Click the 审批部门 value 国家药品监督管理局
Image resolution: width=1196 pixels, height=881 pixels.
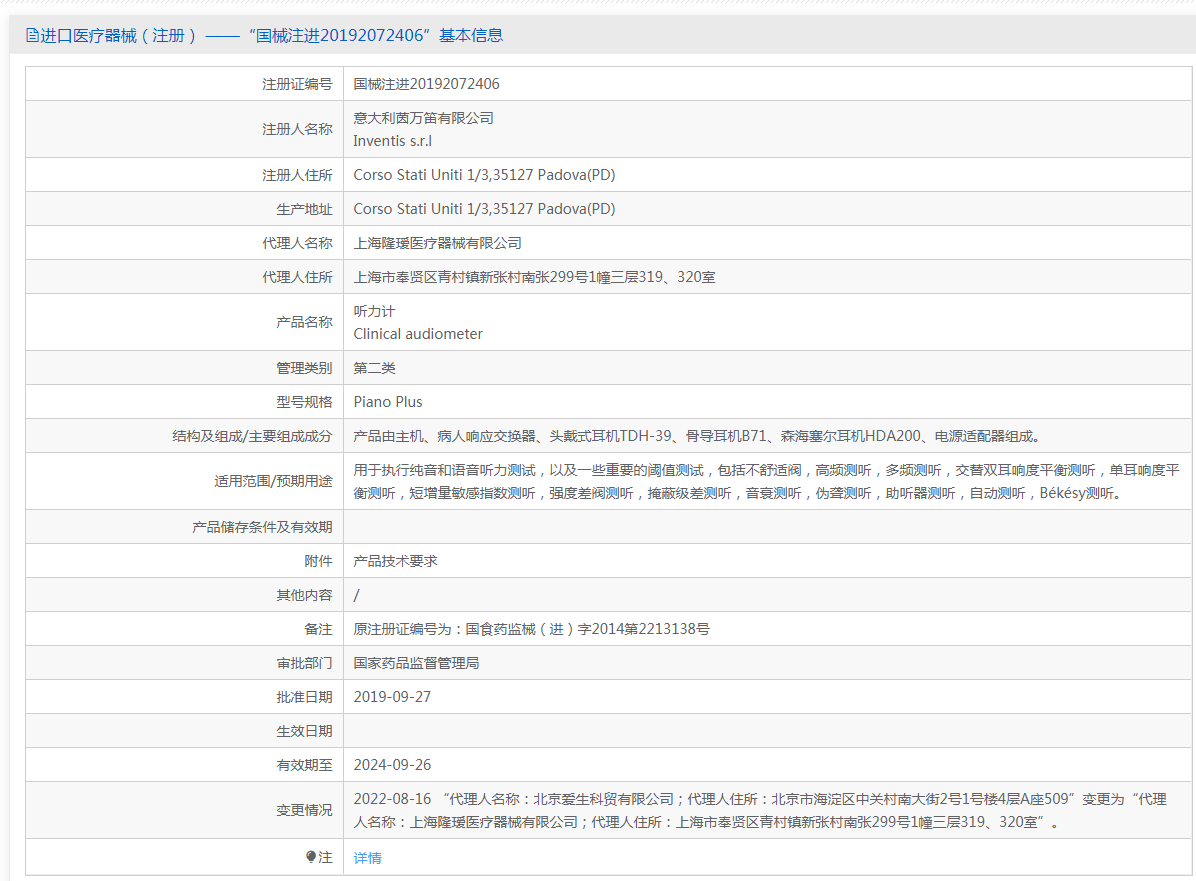416,664
